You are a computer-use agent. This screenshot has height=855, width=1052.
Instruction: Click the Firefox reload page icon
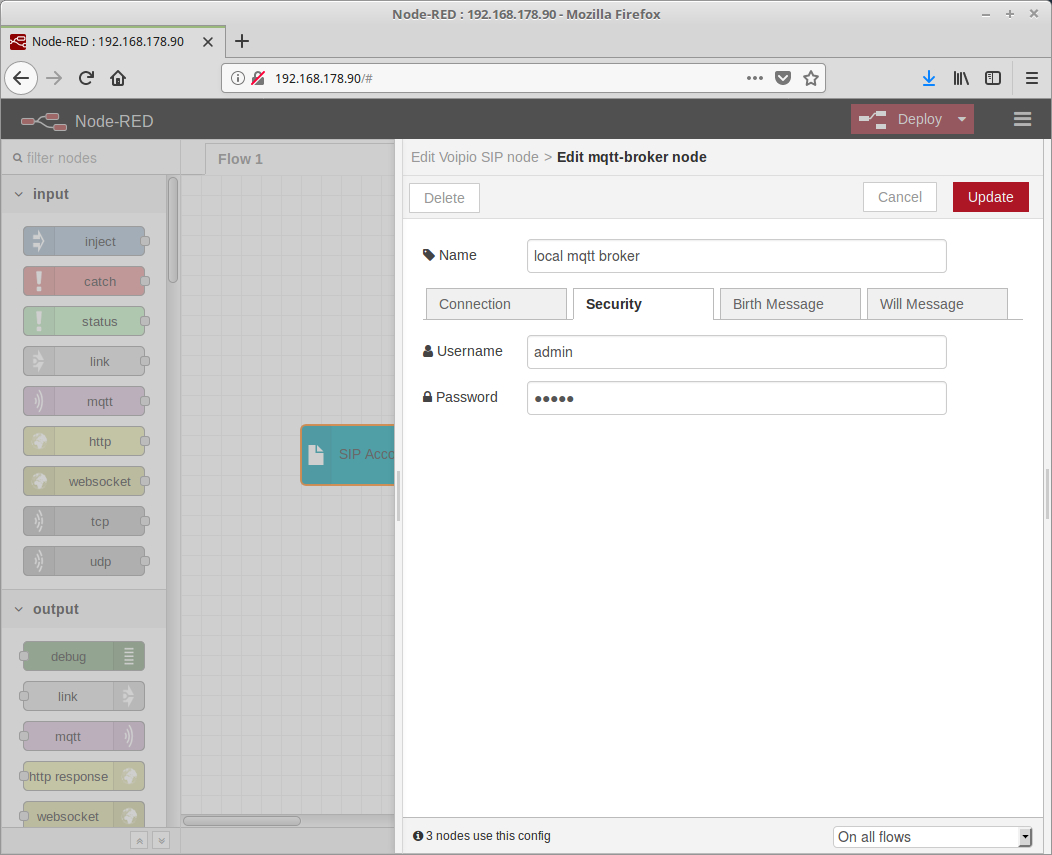tap(86, 78)
